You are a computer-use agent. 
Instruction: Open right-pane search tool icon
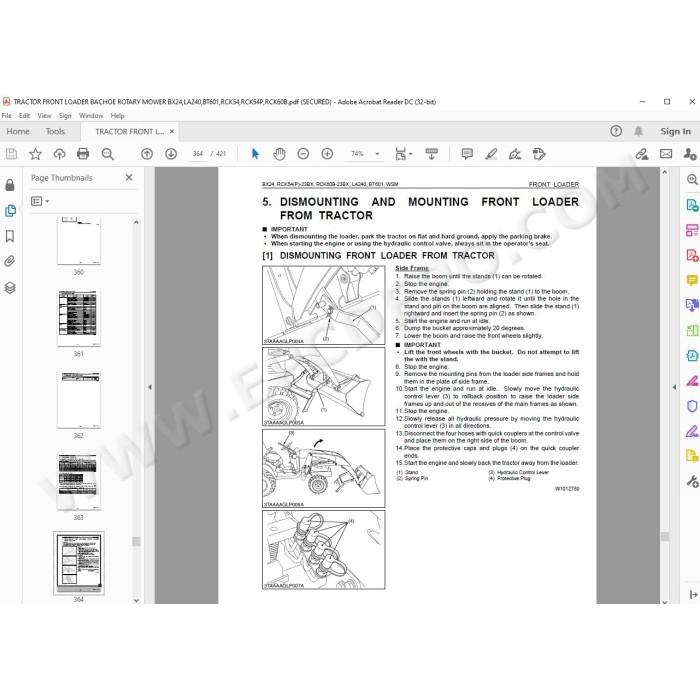pyautogui.click(x=692, y=179)
